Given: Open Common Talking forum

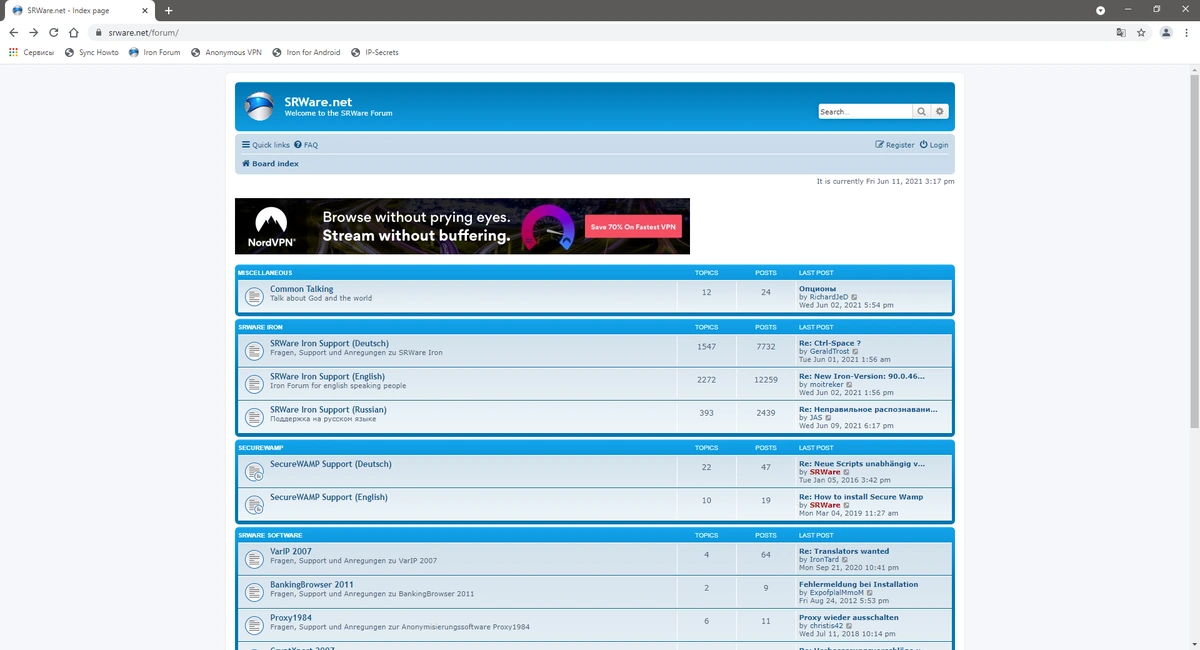Looking at the screenshot, I should pos(301,289).
